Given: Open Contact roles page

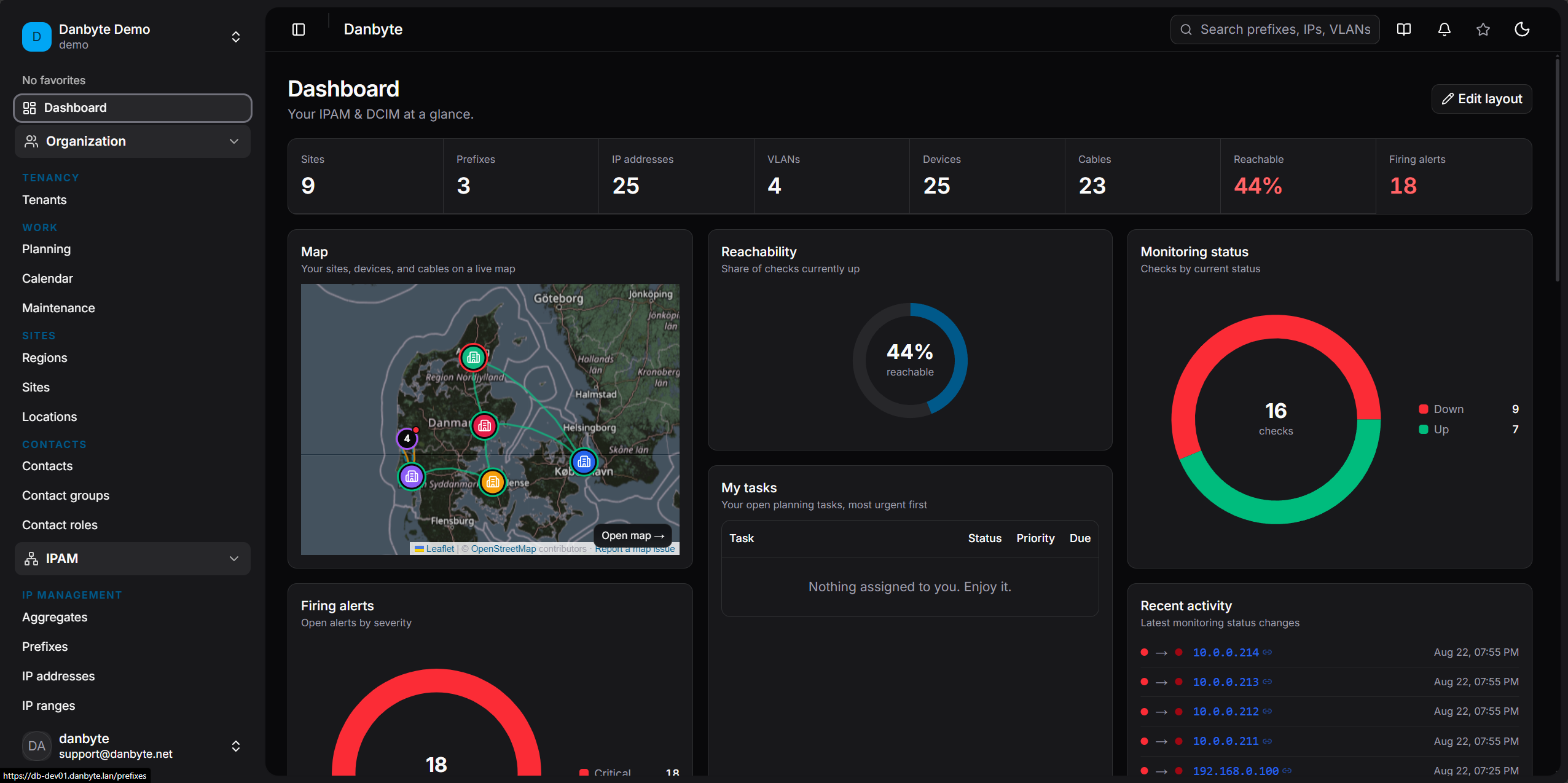Looking at the screenshot, I should 60,525.
